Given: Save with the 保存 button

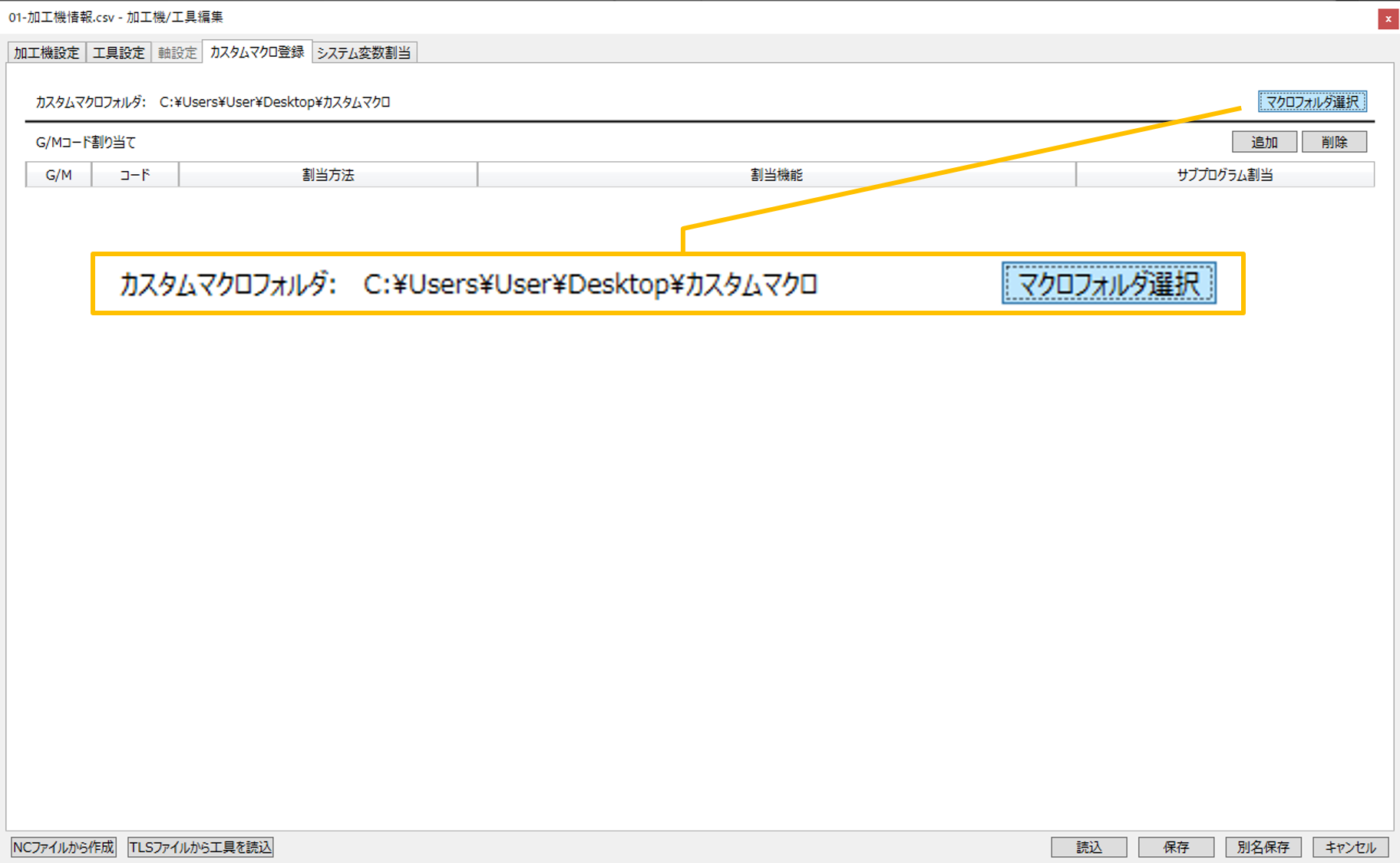Looking at the screenshot, I should click(1175, 847).
